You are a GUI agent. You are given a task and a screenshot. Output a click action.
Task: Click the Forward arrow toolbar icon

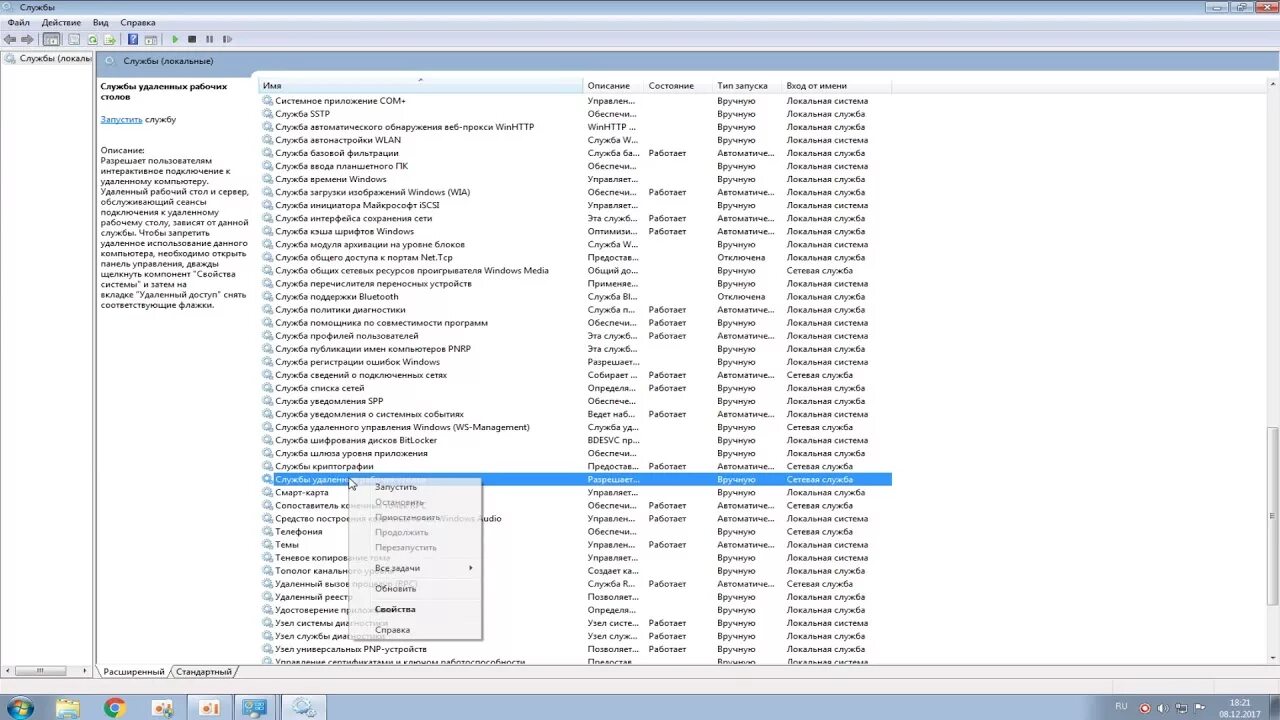[27, 39]
